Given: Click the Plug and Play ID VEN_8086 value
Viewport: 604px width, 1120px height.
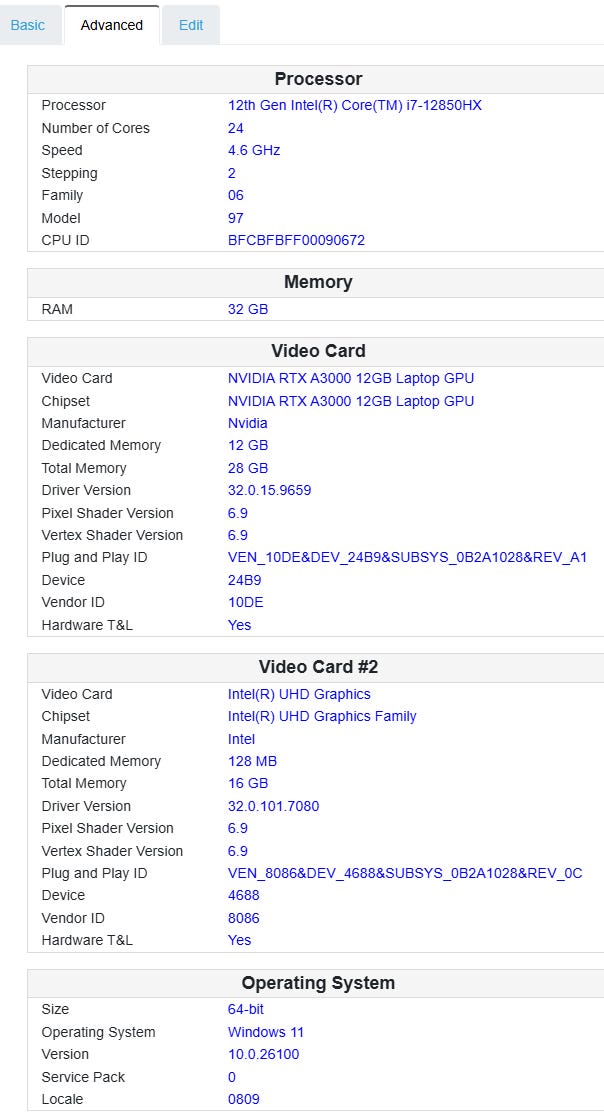Looking at the screenshot, I should click(x=405, y=873).
